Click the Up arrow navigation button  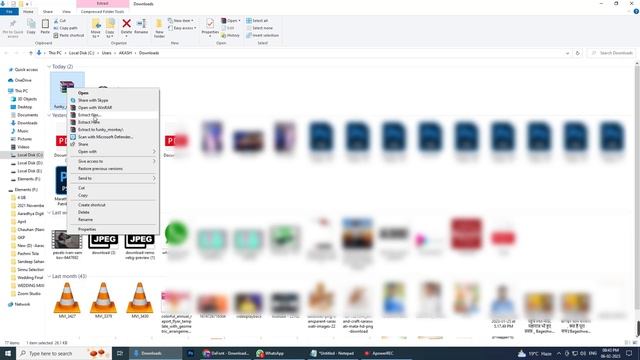point(31,53)
